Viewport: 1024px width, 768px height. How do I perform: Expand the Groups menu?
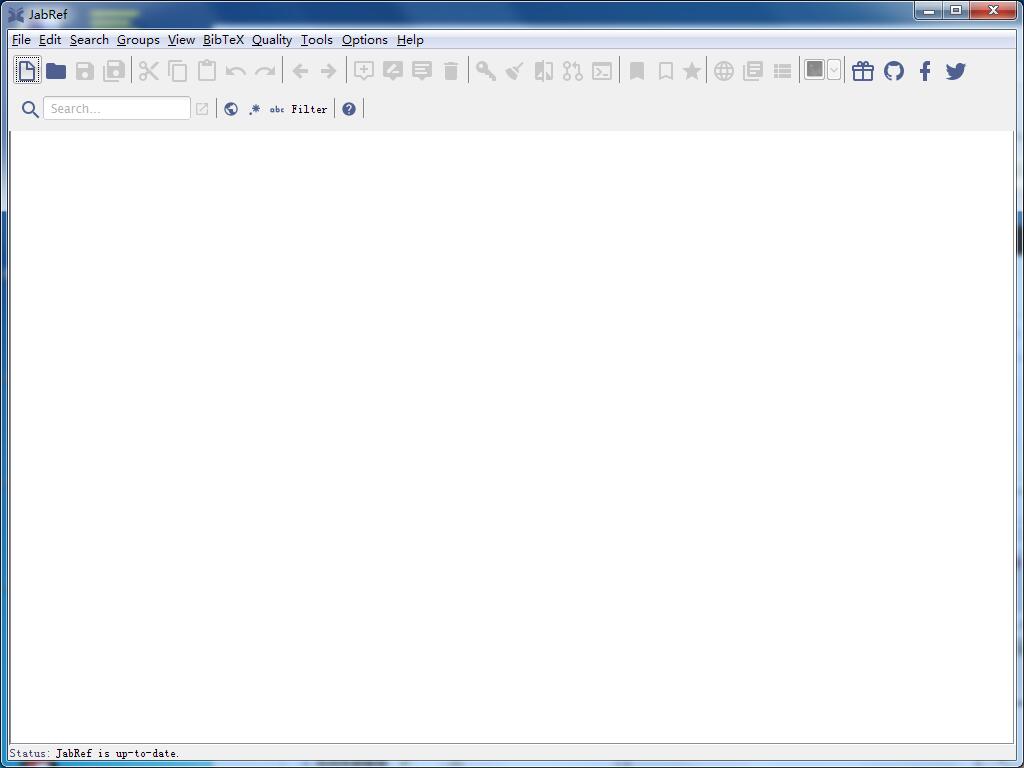(138, 40)
